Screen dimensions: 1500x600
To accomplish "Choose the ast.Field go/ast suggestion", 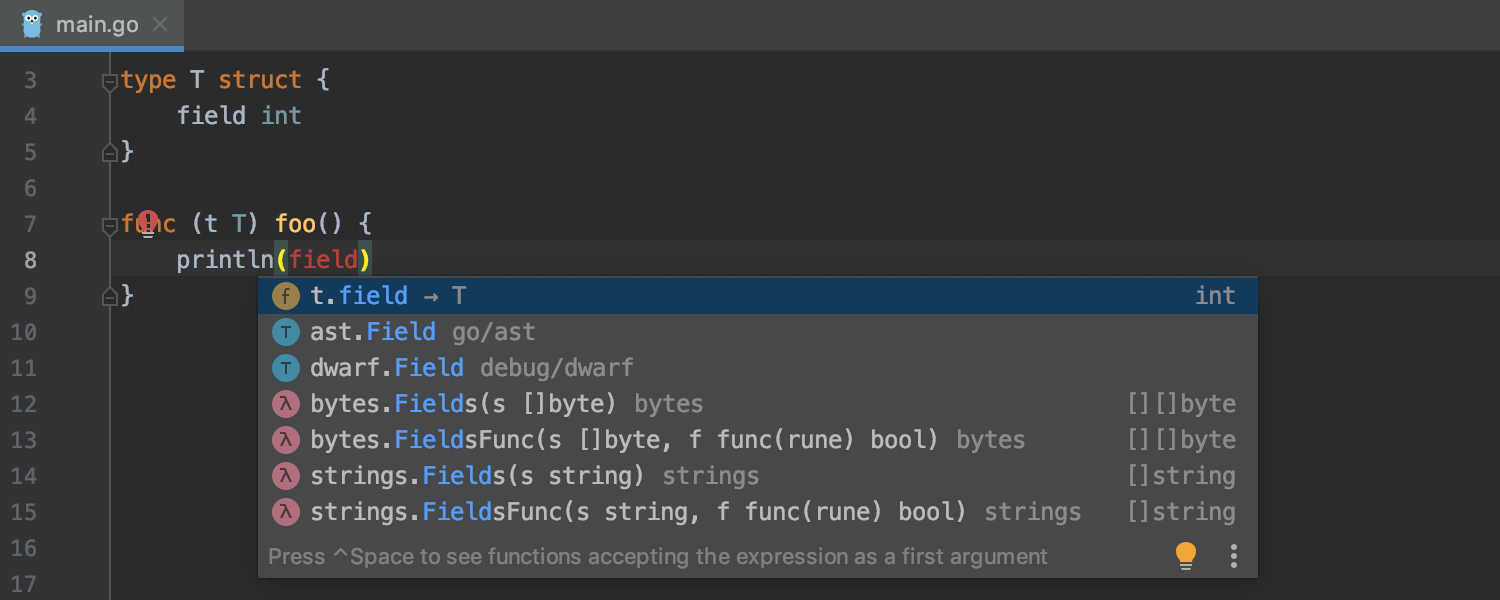I will [758, 332].
